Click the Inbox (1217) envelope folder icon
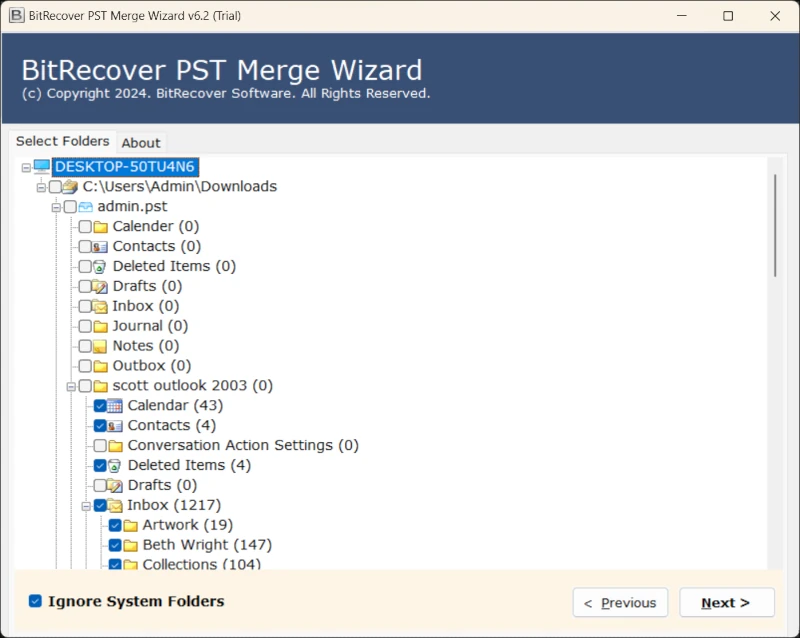The height and width of the screenshot is (638, 800). coord(115,505)
